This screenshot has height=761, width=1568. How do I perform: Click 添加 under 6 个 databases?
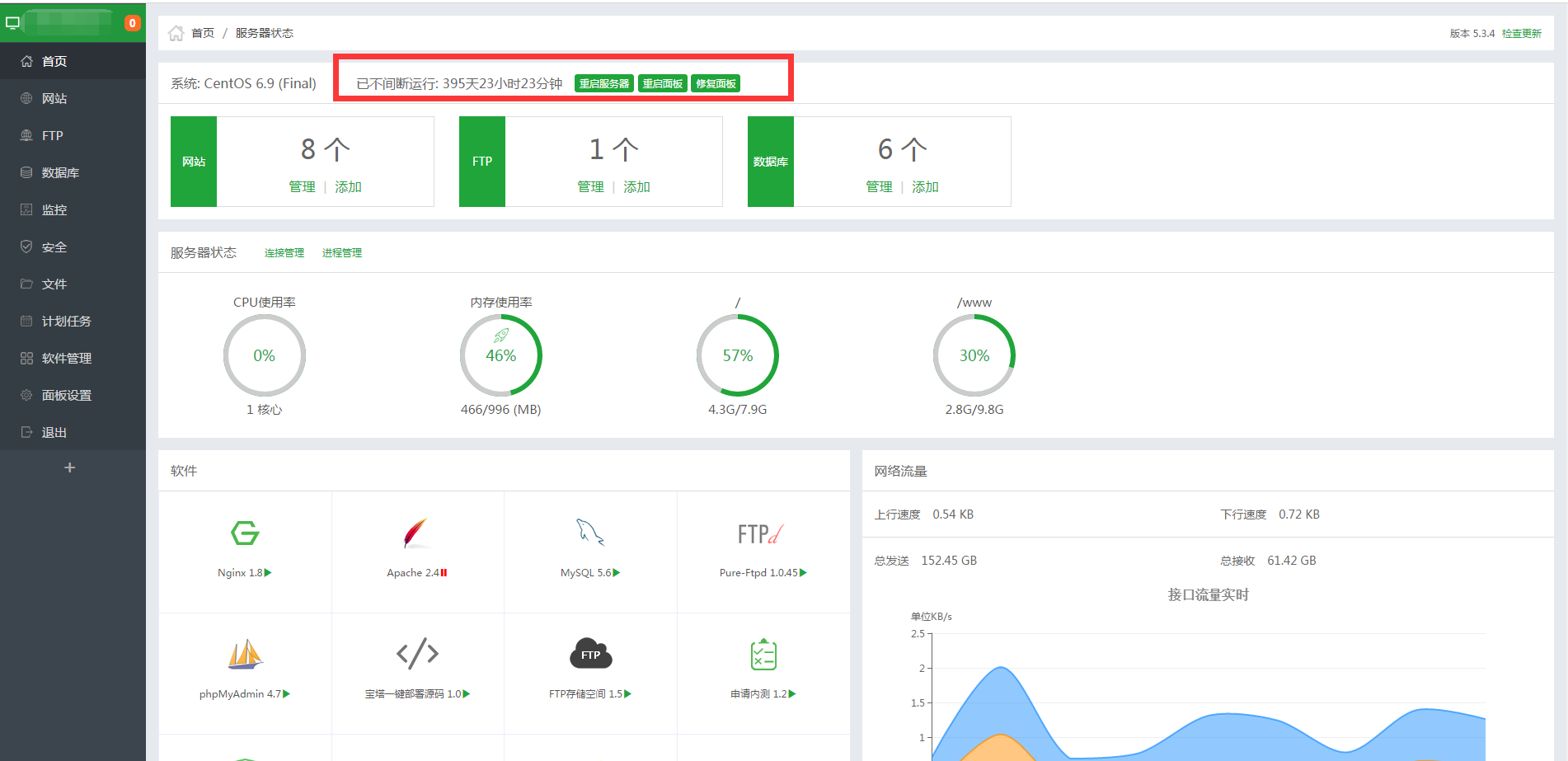coord(925,187)
